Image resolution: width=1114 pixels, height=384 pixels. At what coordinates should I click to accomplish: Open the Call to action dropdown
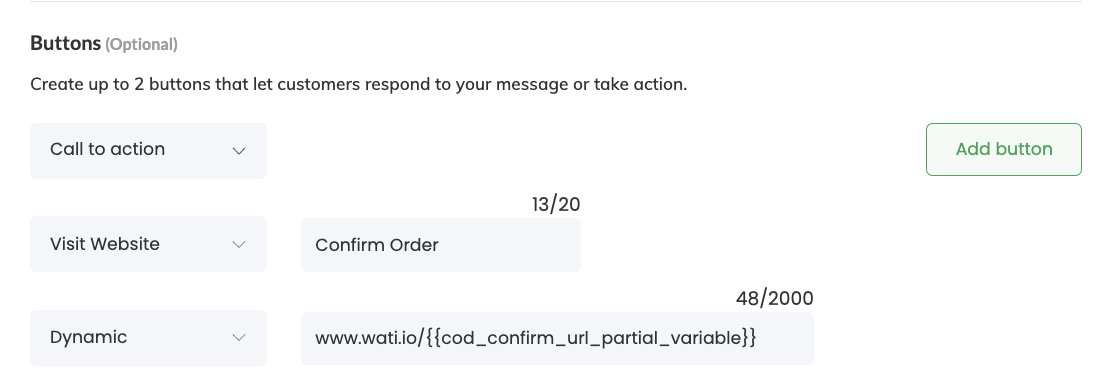click(148, 151)
